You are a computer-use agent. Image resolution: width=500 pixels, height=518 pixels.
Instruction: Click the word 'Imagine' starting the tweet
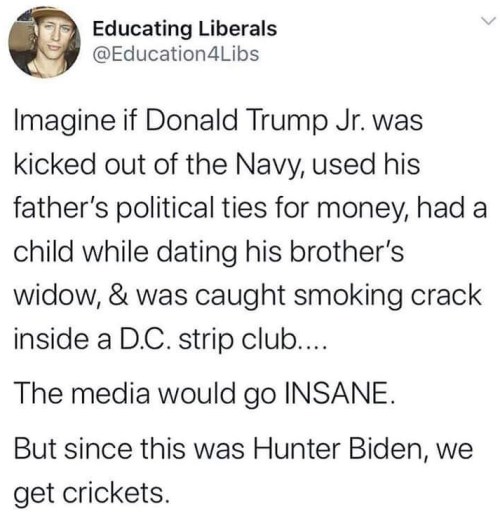[64, 121]
